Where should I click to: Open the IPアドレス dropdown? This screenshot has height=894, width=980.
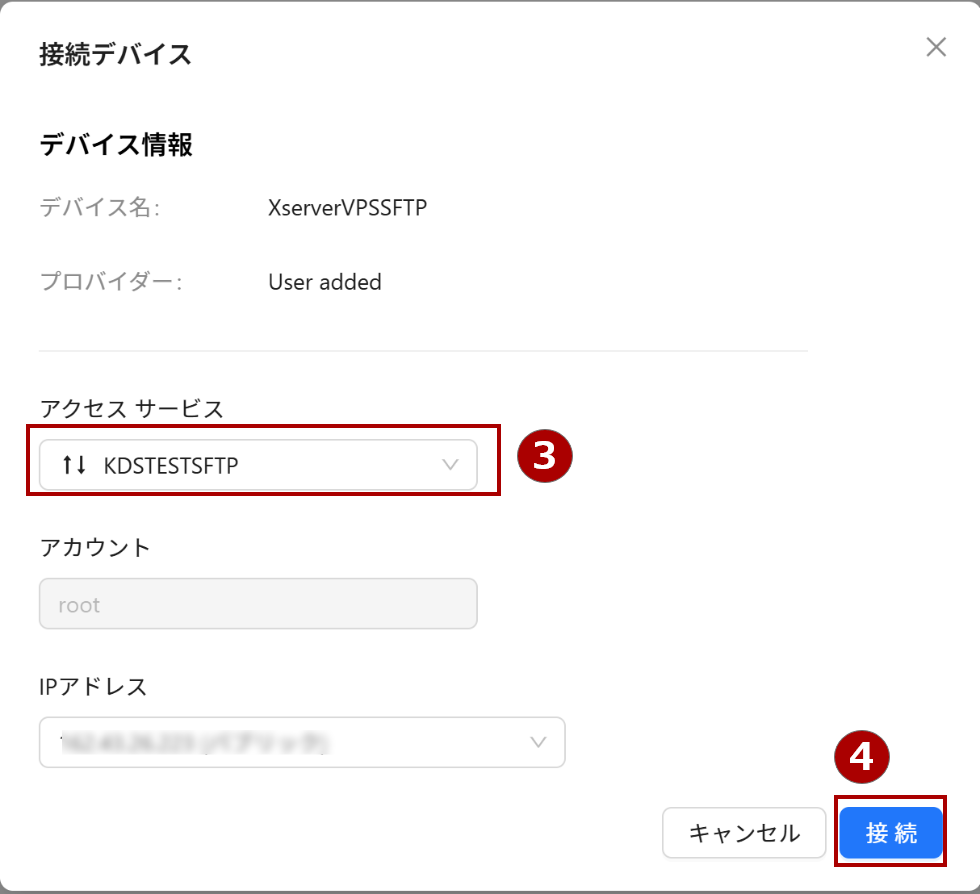[x=302, y=742]
